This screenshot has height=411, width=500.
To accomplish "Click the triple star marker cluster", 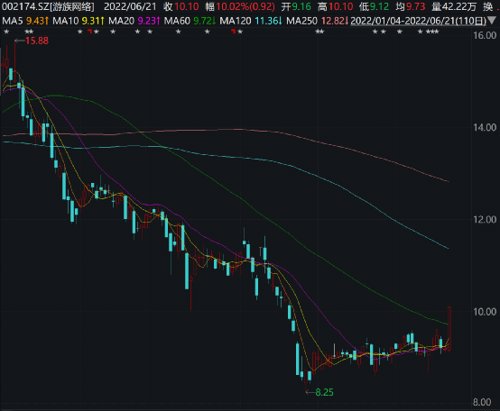I will pyautogui.click(x=433, y=32).
